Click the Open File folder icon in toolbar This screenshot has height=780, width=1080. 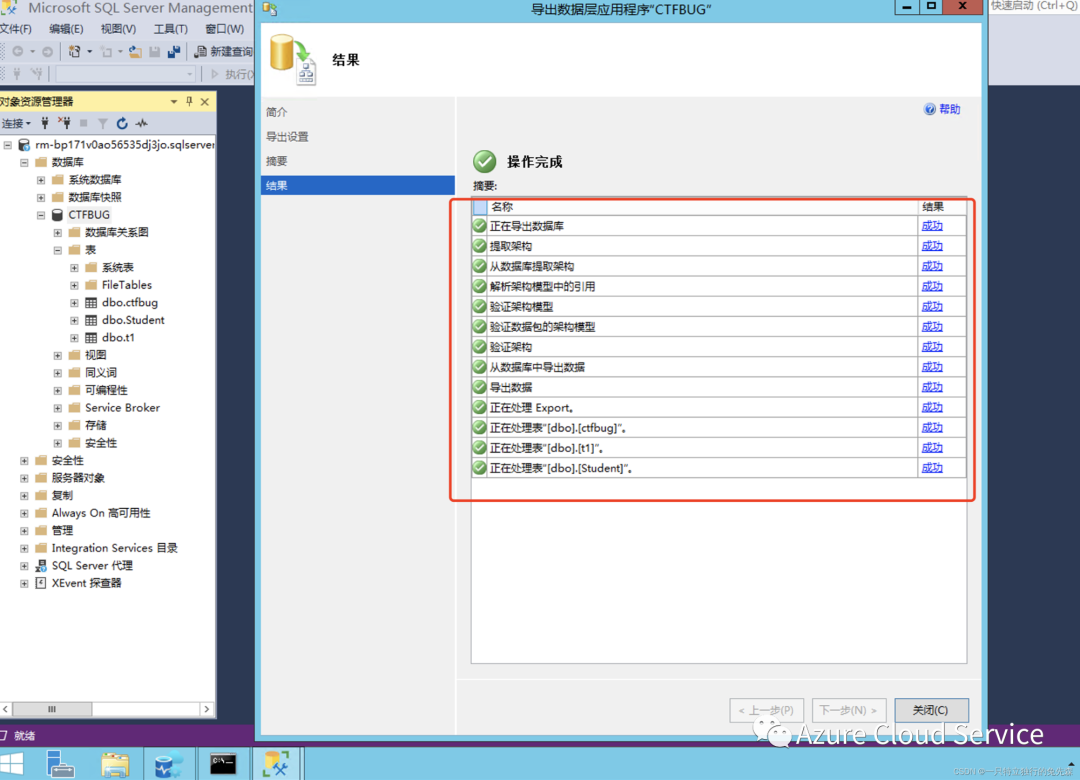pos(136,52)
